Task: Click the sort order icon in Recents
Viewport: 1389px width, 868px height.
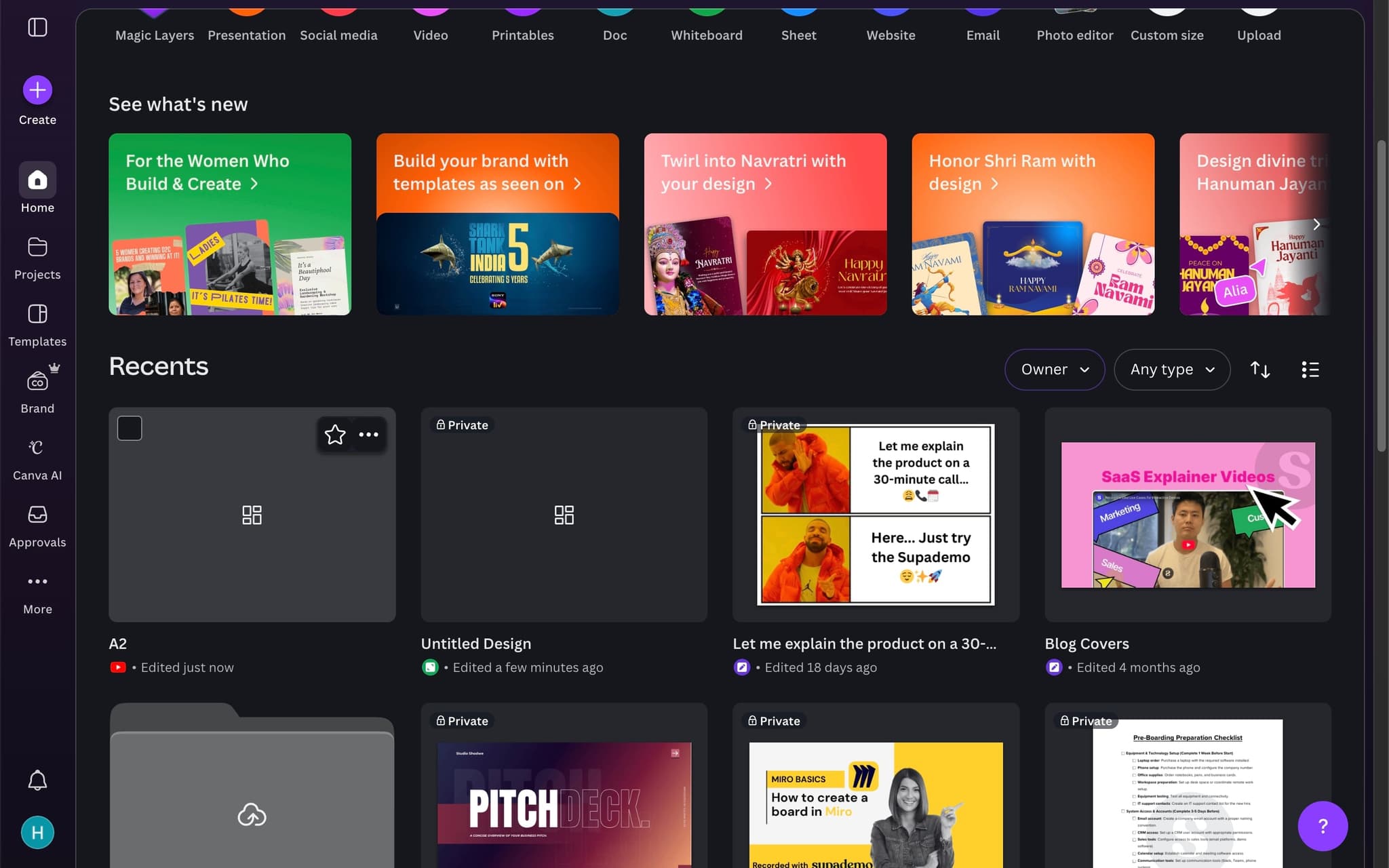Action: (1260, 370)
